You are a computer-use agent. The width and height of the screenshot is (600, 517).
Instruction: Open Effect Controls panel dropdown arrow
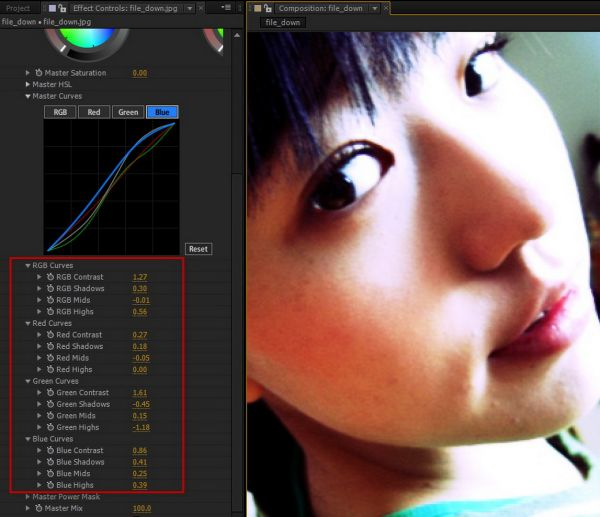(x=190, y=8)
